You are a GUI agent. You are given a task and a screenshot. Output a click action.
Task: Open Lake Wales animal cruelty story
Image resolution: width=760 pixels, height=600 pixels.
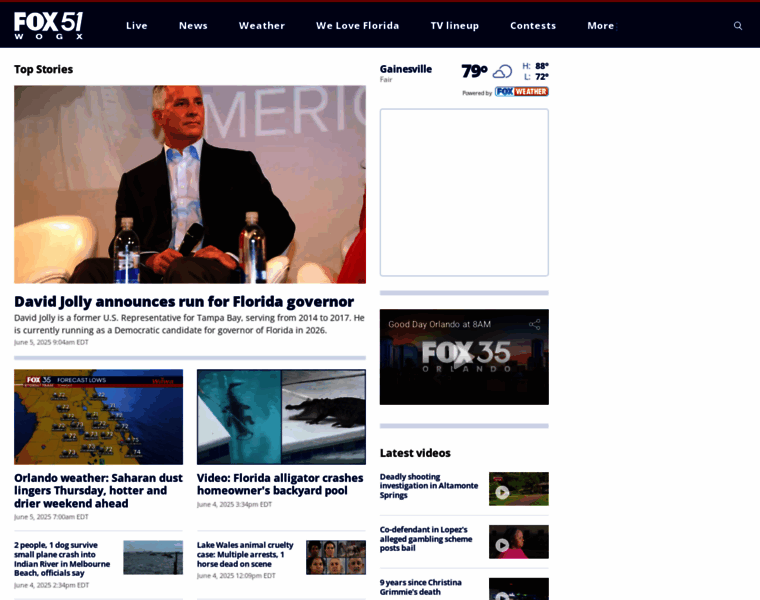[245, 554]
